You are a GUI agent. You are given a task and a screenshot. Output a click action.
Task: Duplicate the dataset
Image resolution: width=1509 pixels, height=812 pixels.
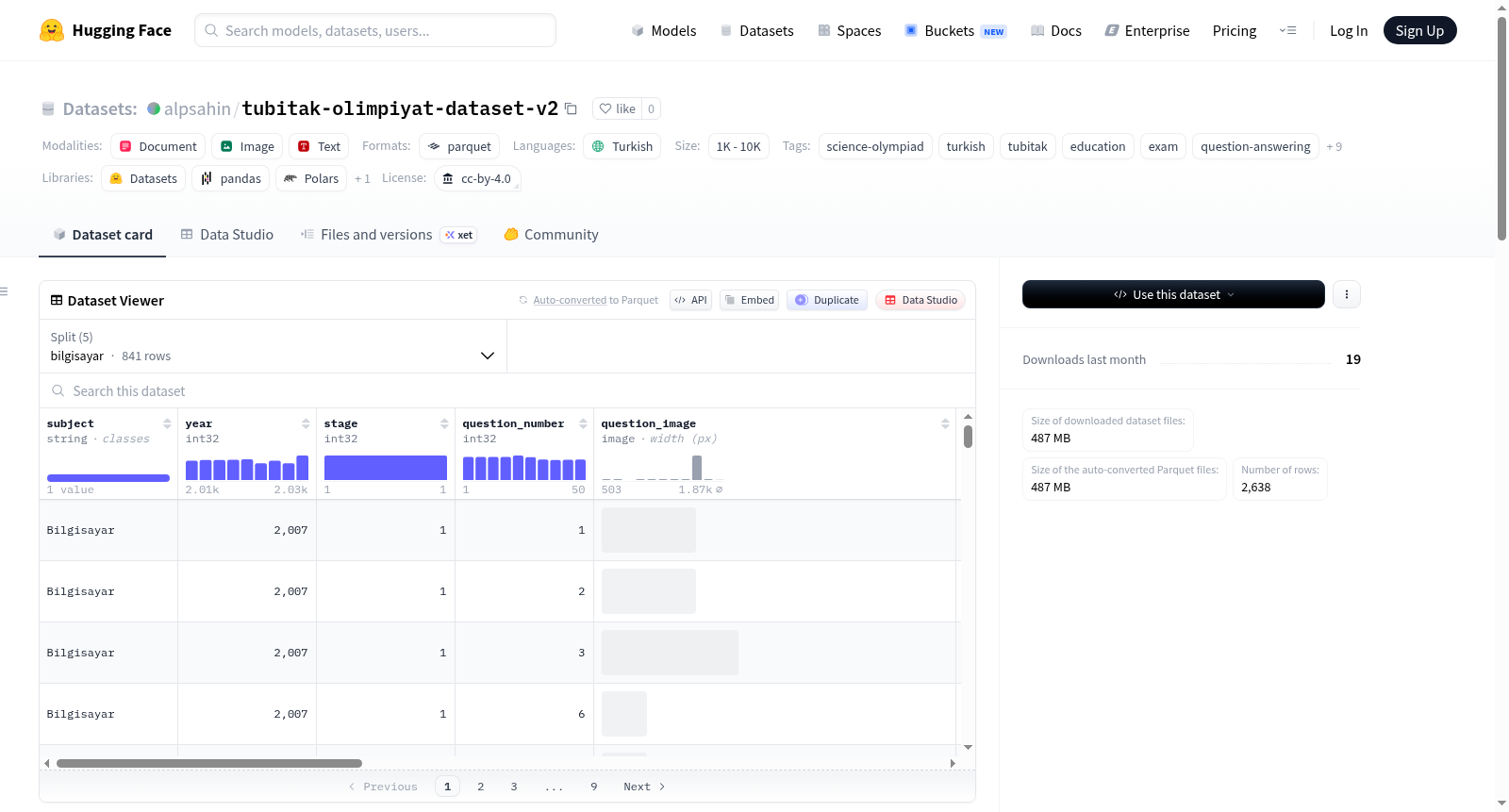(827, 300)
